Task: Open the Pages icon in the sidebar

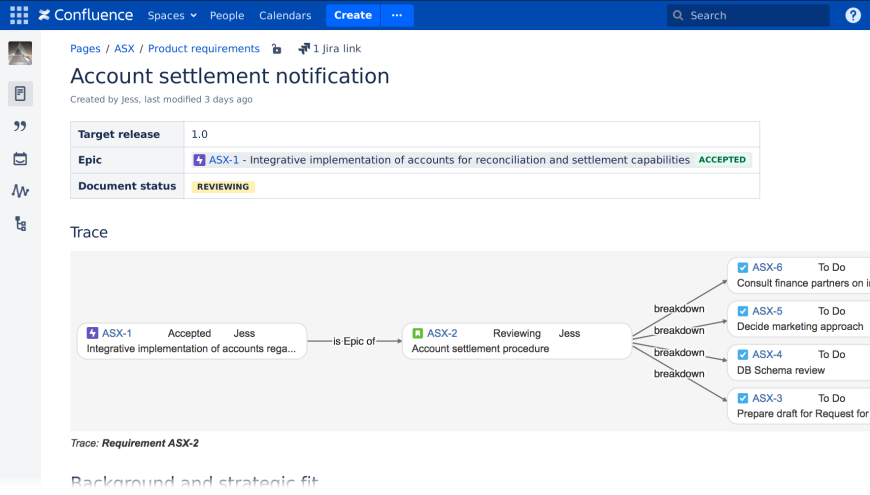Action: click(20, 94)
